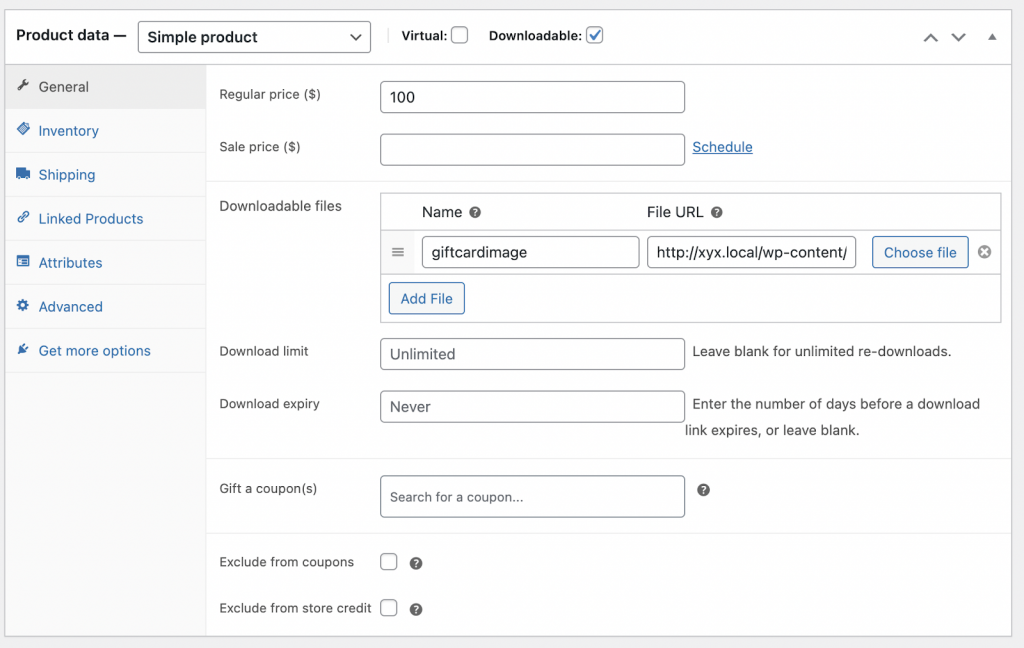Click the Inventory tag icon

coord(23,129)
